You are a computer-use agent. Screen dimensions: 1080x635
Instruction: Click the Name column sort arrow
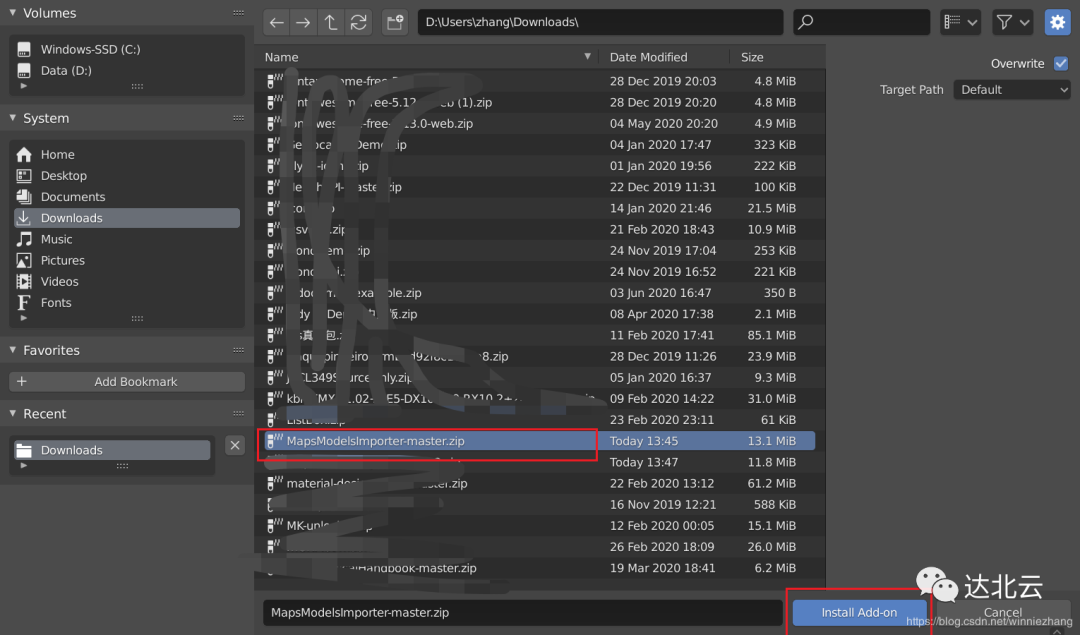pos(588,56)
